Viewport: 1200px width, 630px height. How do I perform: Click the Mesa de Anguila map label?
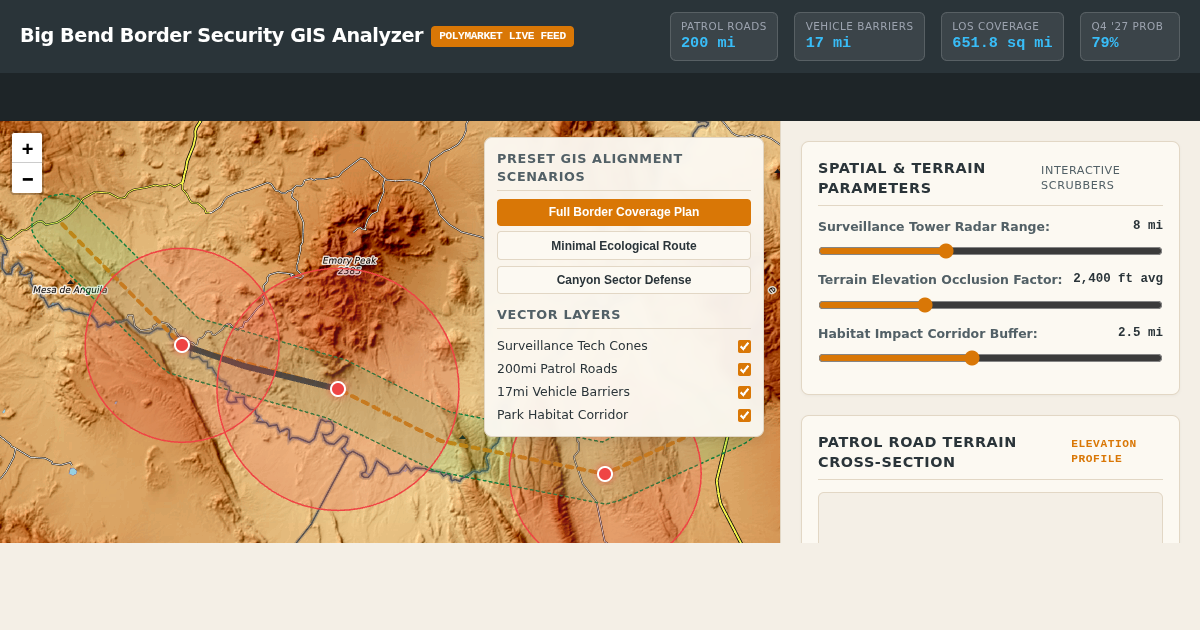pyautogui.click(x=70, y=290)
